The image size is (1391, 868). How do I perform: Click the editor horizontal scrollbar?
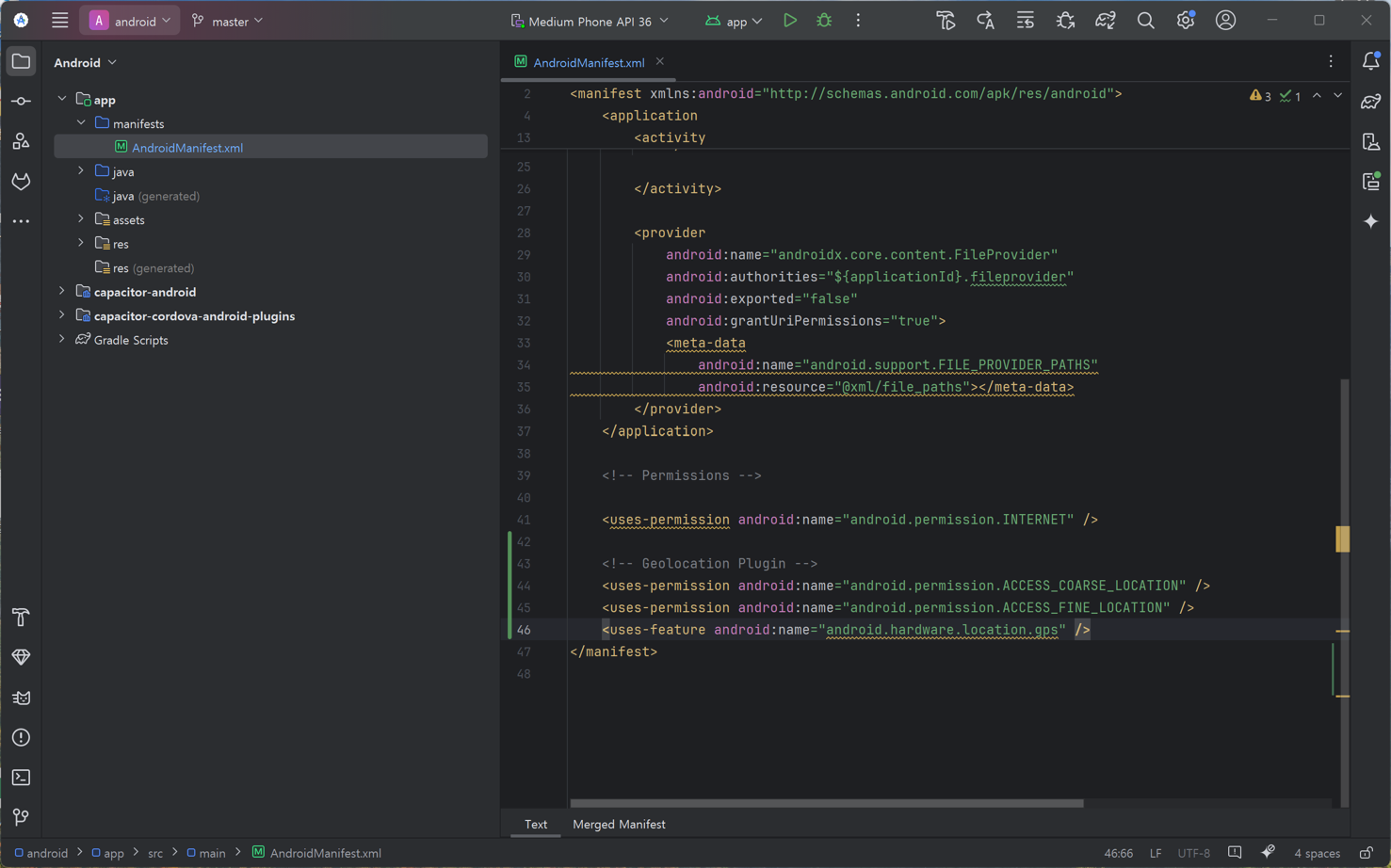[827, 803]
